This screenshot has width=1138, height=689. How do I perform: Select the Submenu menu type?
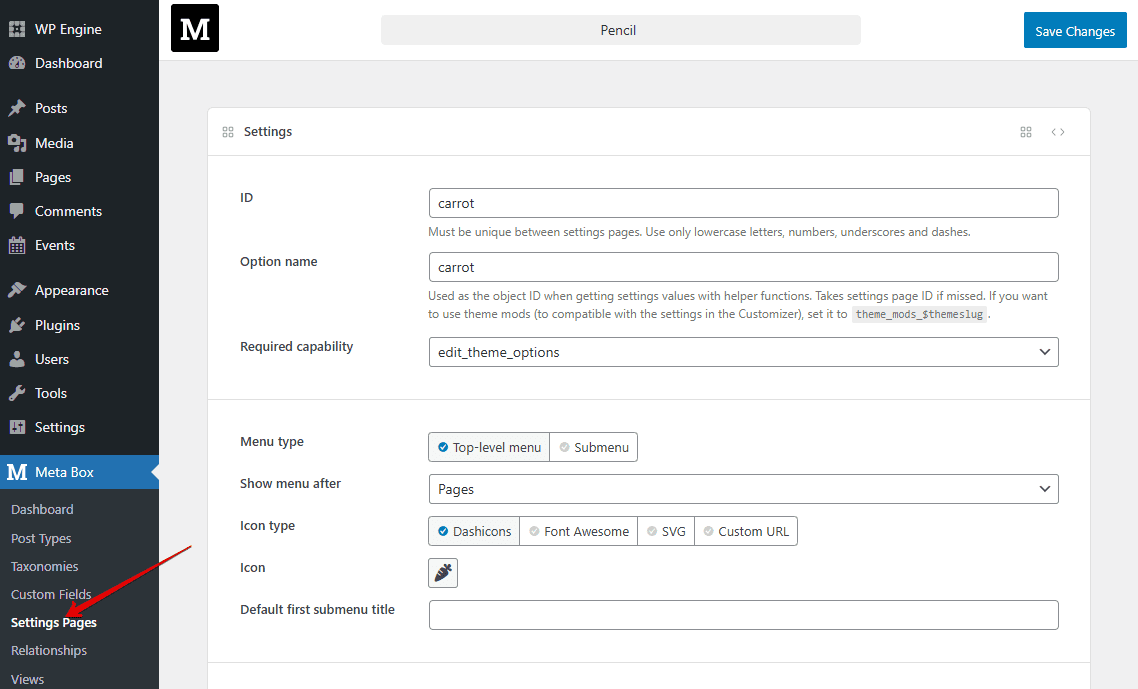point(593,447)
